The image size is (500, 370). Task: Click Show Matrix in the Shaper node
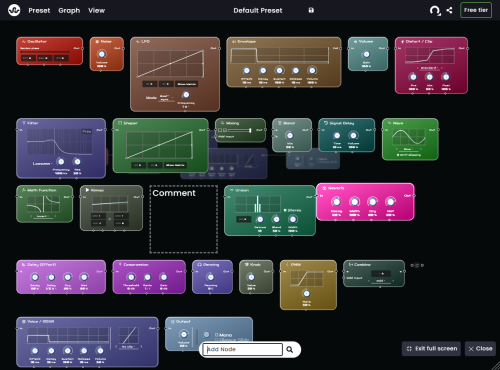[175, 165]
